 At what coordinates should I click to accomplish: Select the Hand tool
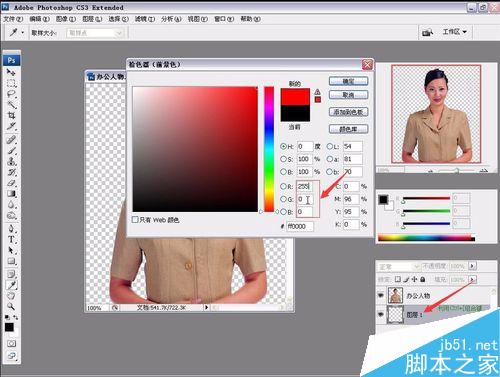[11, 296]
